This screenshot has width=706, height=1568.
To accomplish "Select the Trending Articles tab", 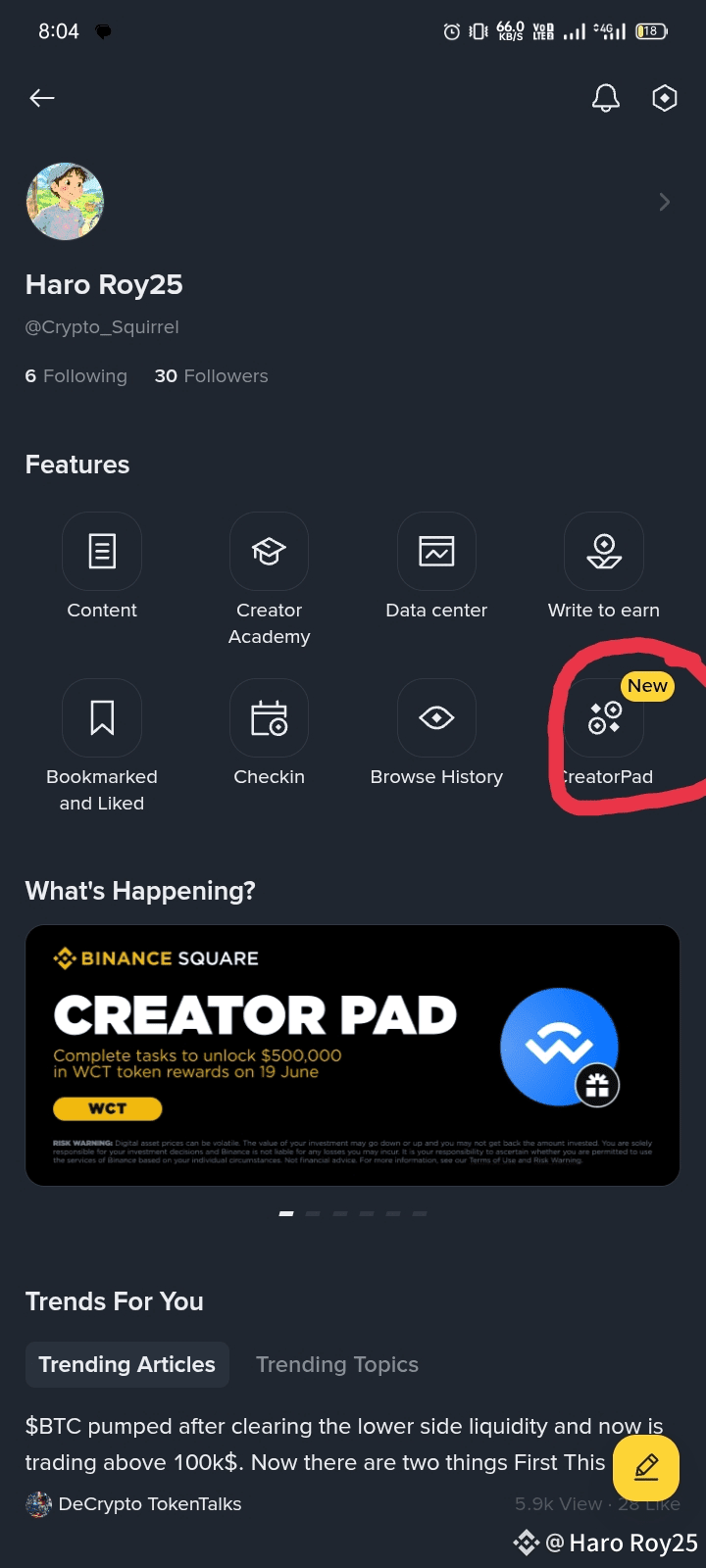I will click(x=127, y=1364).
